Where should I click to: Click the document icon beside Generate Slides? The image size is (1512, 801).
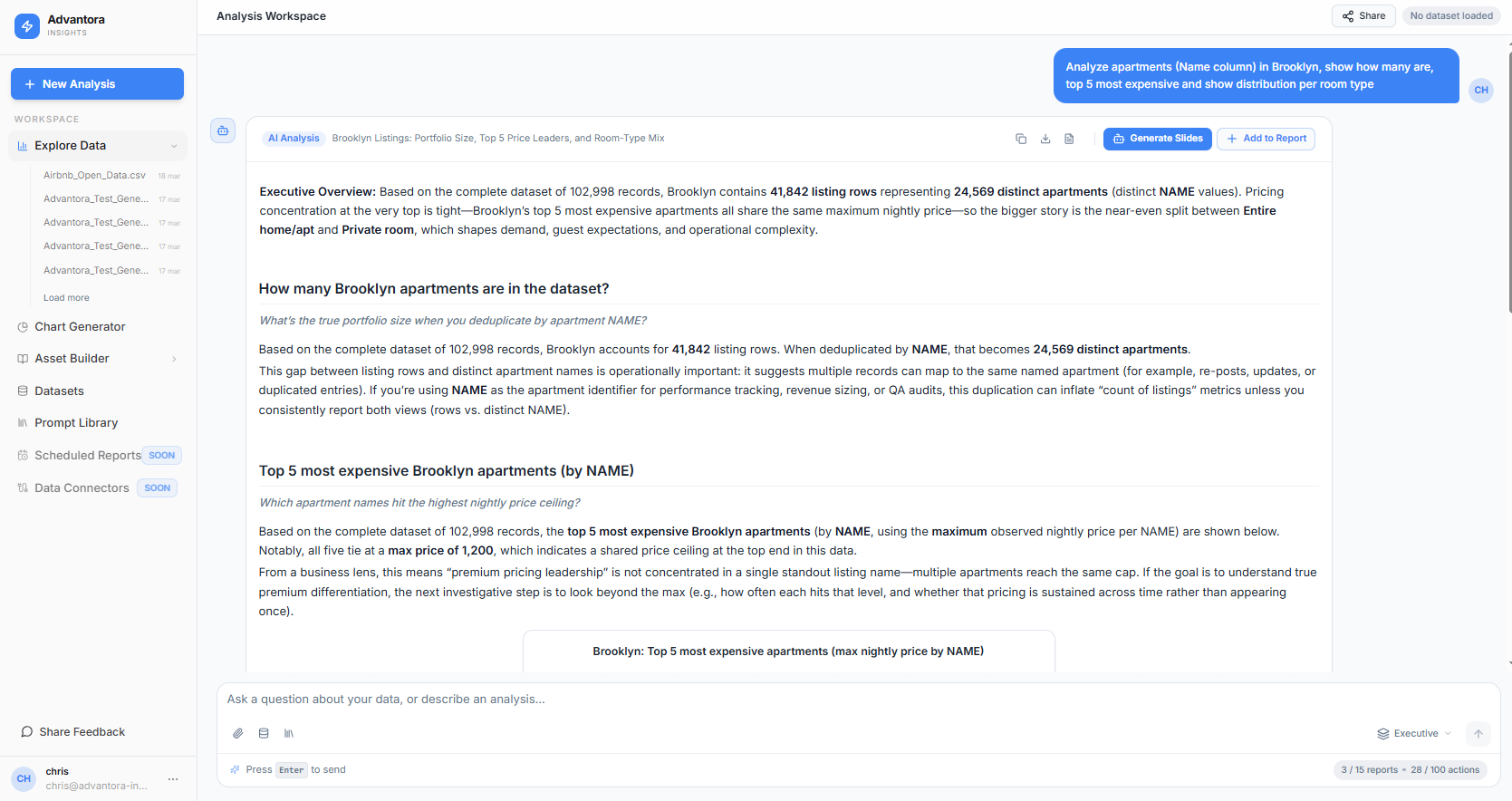1069,139
